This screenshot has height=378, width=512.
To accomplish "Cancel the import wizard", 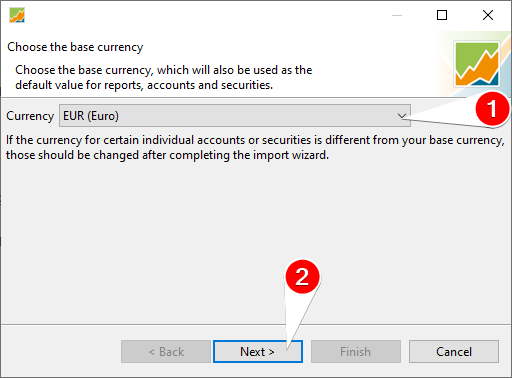I will [454, 351].
